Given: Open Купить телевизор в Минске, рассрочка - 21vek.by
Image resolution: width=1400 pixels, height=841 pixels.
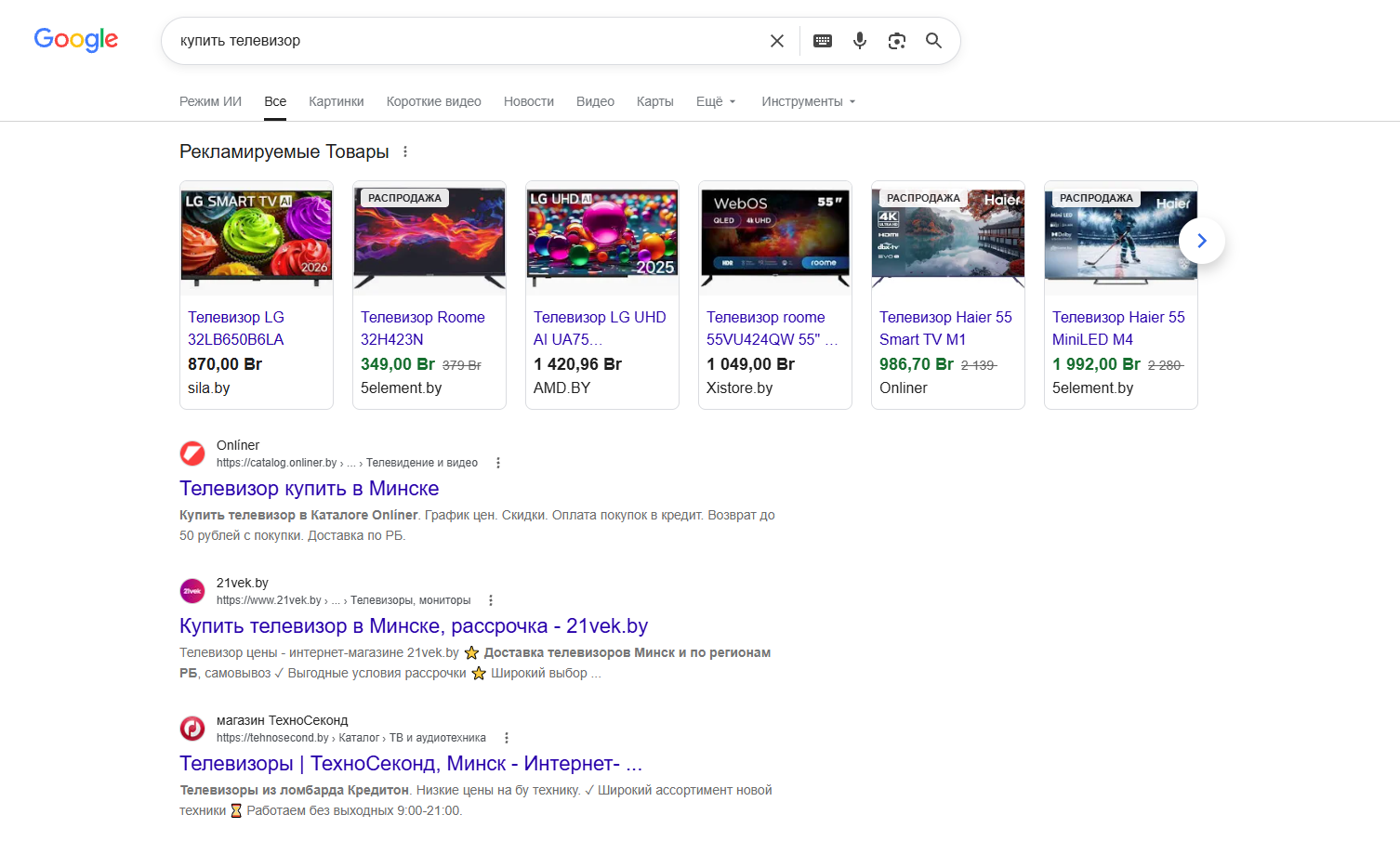Looking at the screenshot, I should (x=414, y=626).
